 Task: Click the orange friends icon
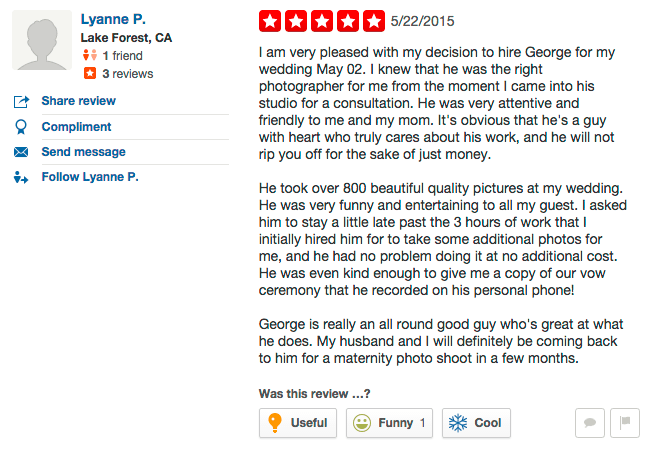(90, 56)
